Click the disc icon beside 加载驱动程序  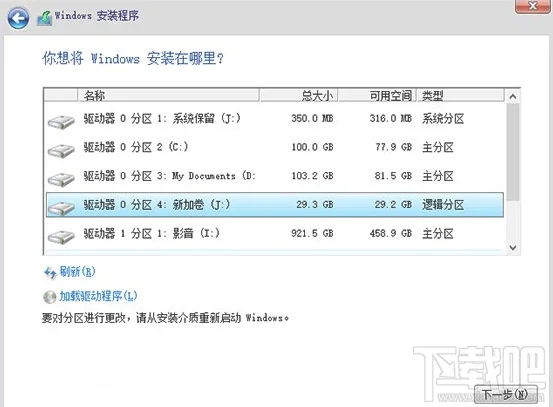[x=49, y=297]
